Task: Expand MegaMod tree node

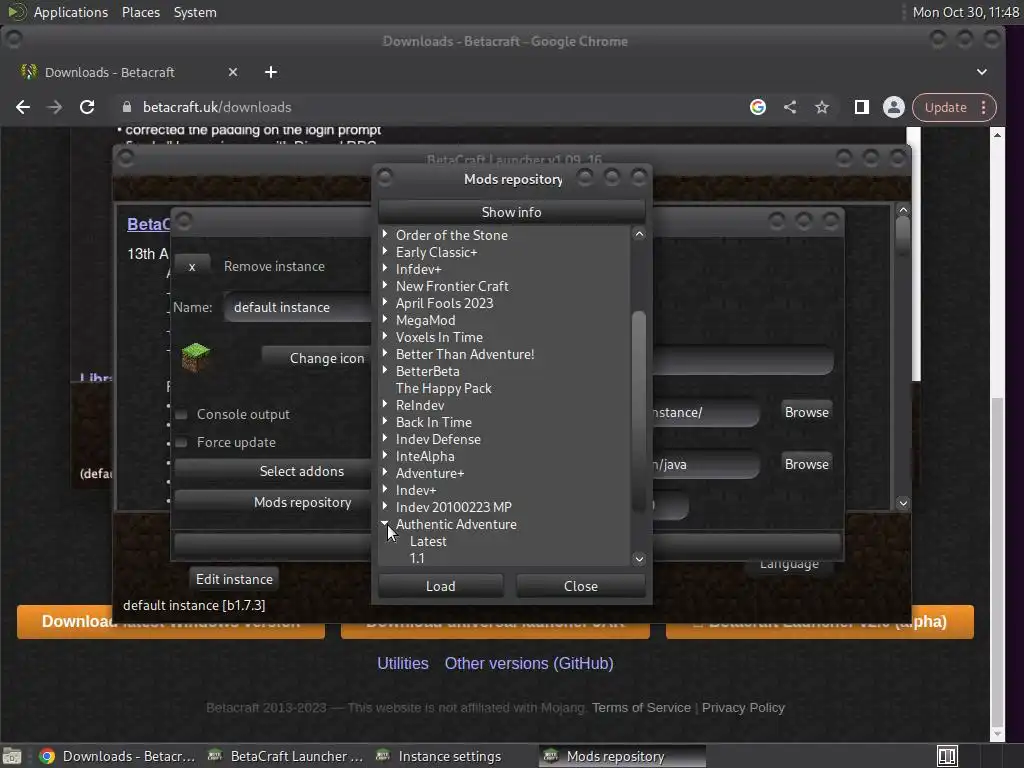Action: [385, 319]
